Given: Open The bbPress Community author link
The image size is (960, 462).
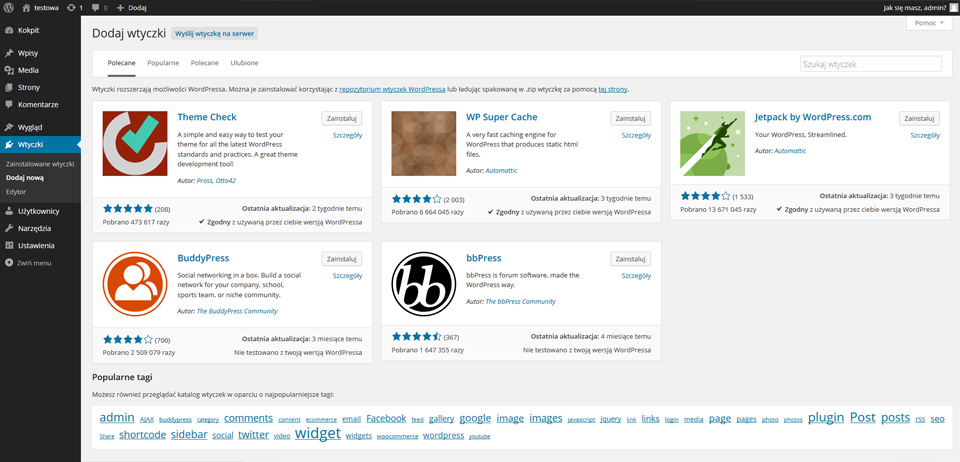Looking at the screenshot, I should [x=520, y=301].
